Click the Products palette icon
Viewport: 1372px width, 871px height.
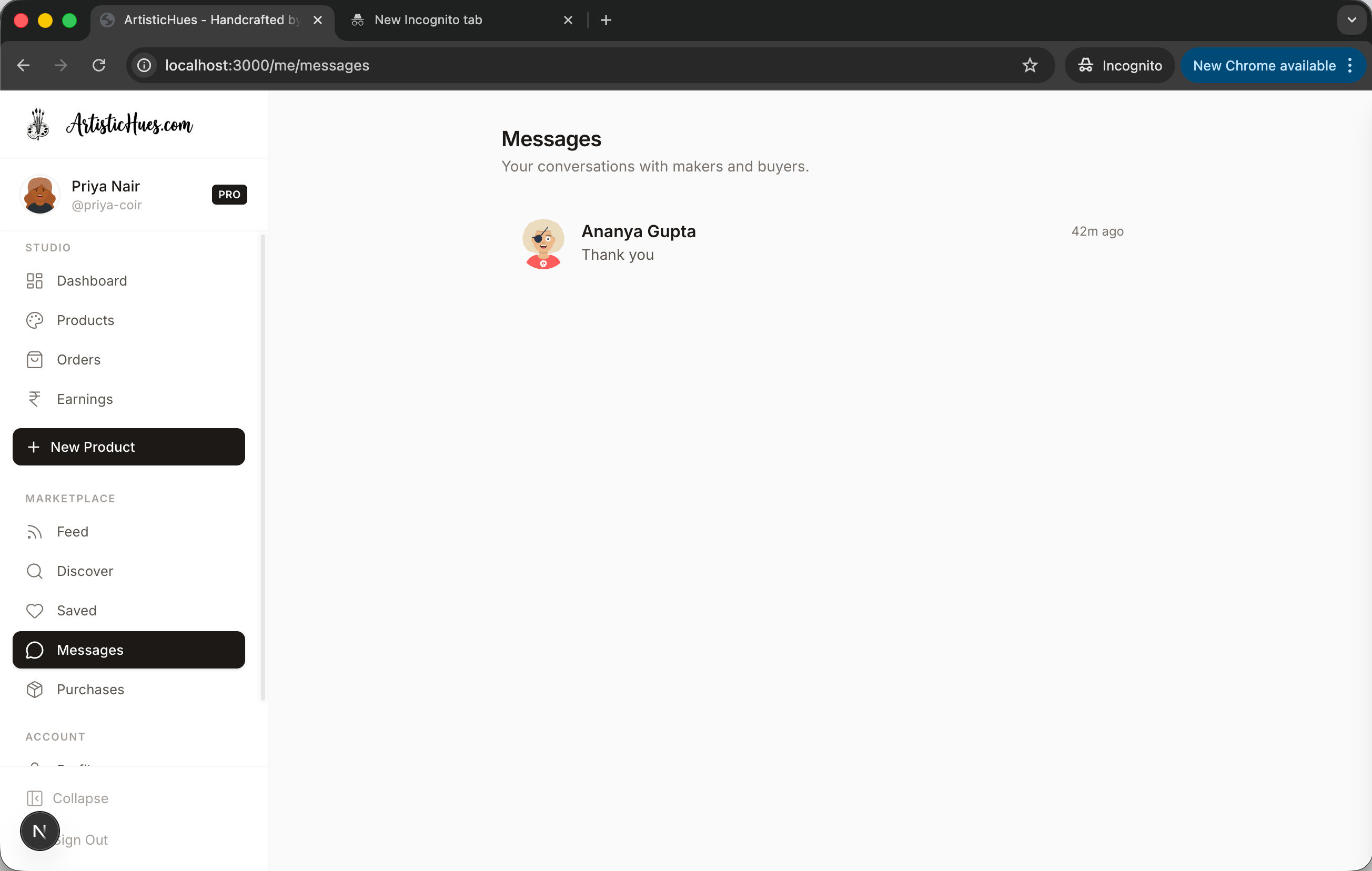(x=35, y=320)
